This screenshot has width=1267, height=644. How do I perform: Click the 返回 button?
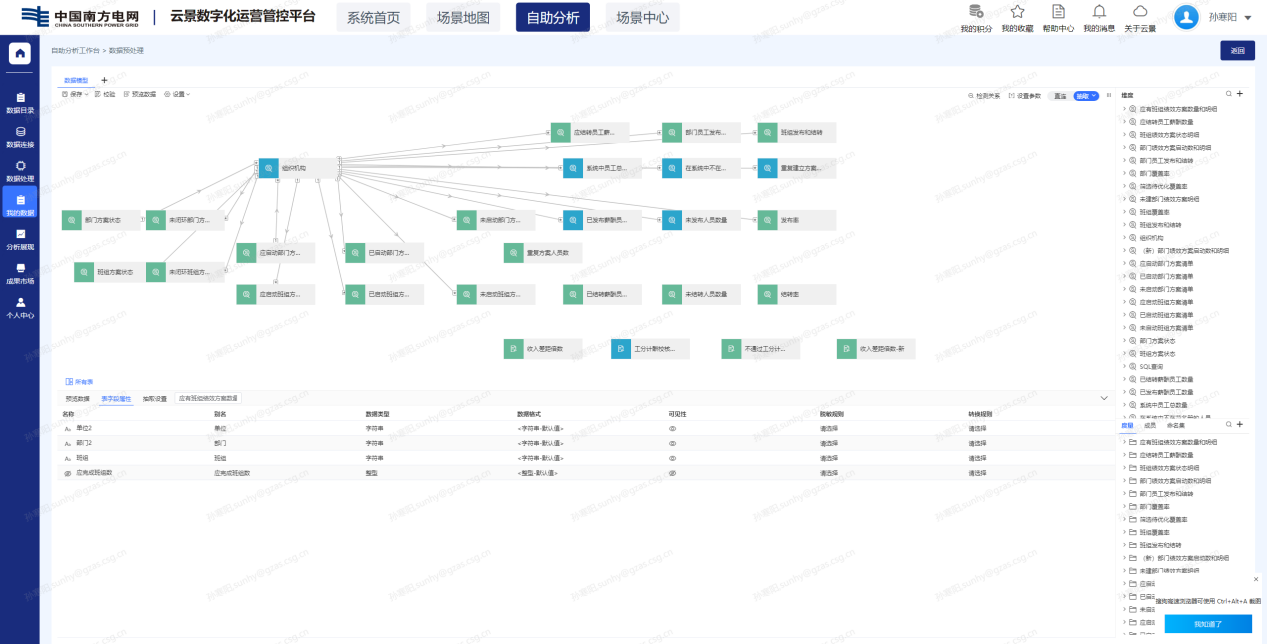pos(1237,50)
